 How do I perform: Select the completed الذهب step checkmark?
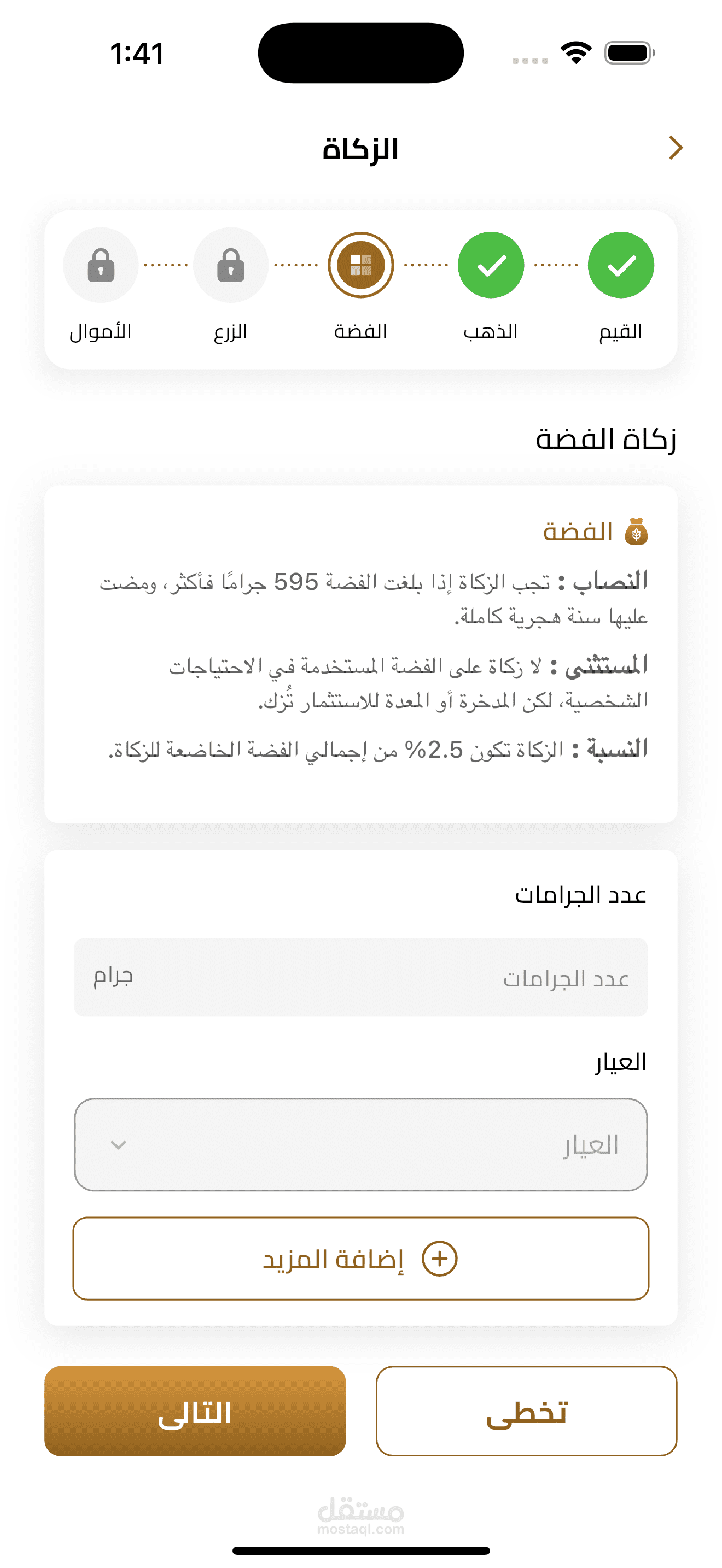click(491, 265)
